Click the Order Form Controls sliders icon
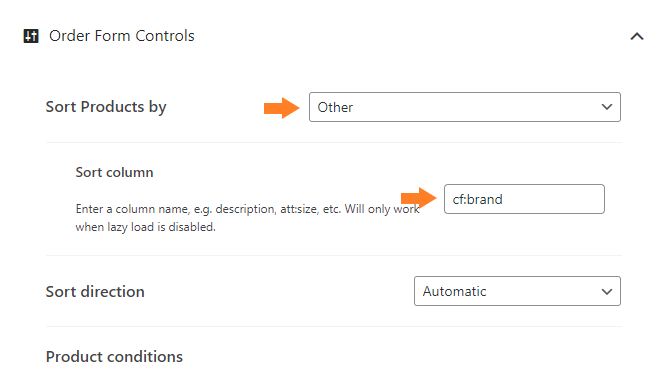The image size is (667, 373). 31,36
